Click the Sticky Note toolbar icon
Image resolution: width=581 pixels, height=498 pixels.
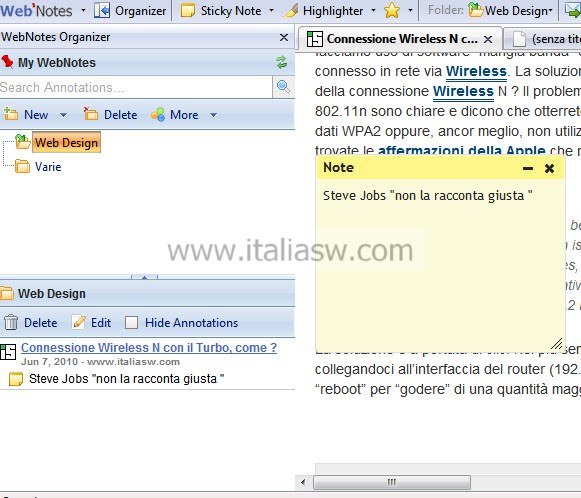(187, 11)
